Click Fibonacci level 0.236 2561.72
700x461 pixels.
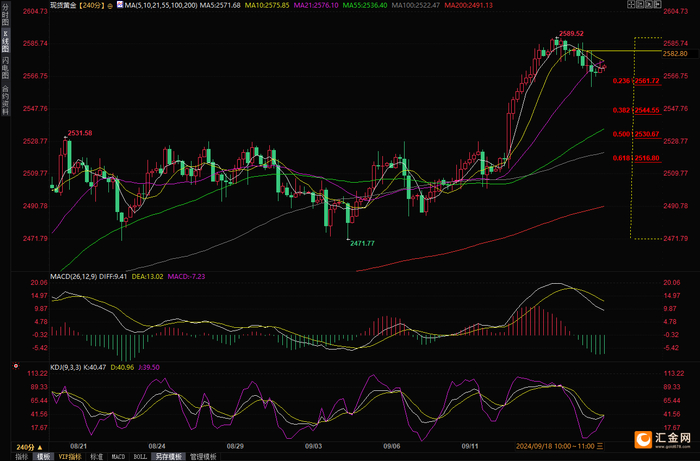pos(636,81)
